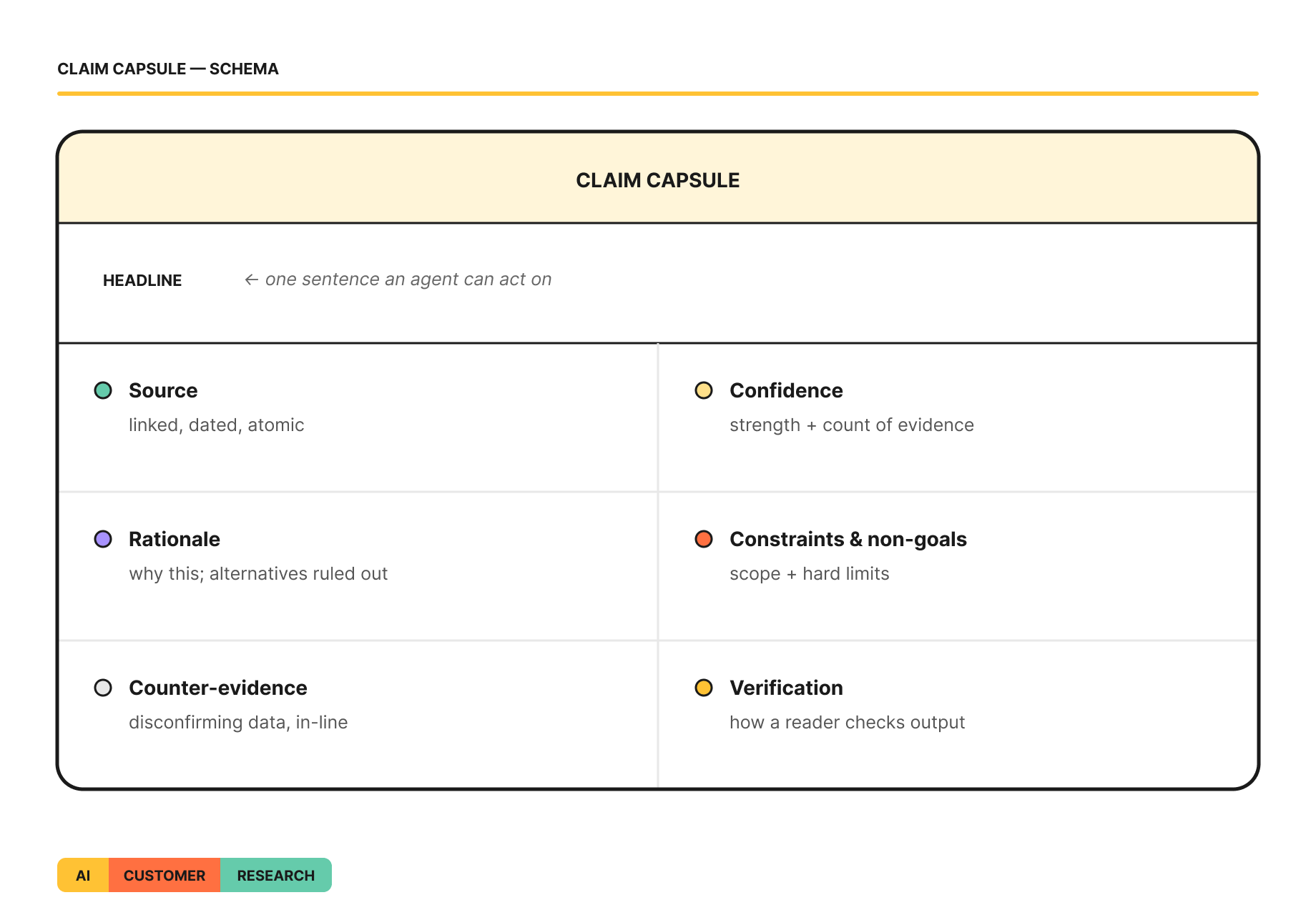This screenshot has width=1316, height=915.
Task: Click the grey dot beside Counter-evidence
Action: (103, 688)
